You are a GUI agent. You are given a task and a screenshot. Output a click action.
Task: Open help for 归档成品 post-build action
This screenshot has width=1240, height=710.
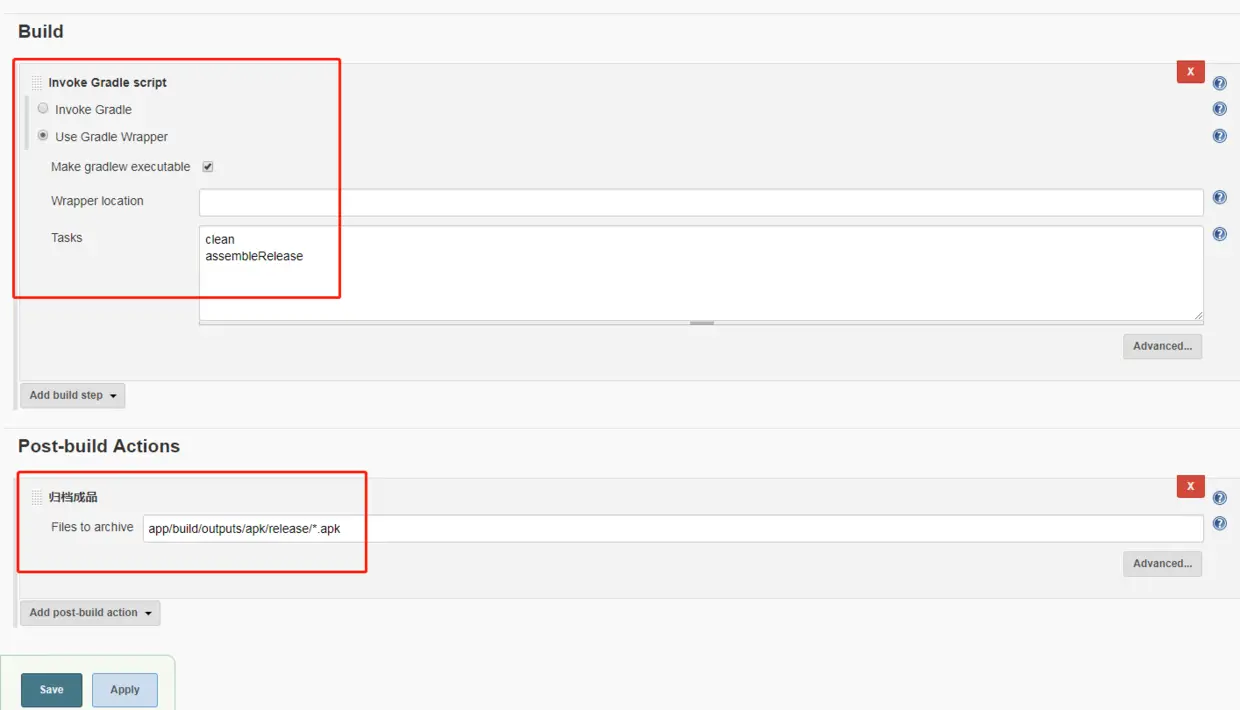(x=1219, y=497)
